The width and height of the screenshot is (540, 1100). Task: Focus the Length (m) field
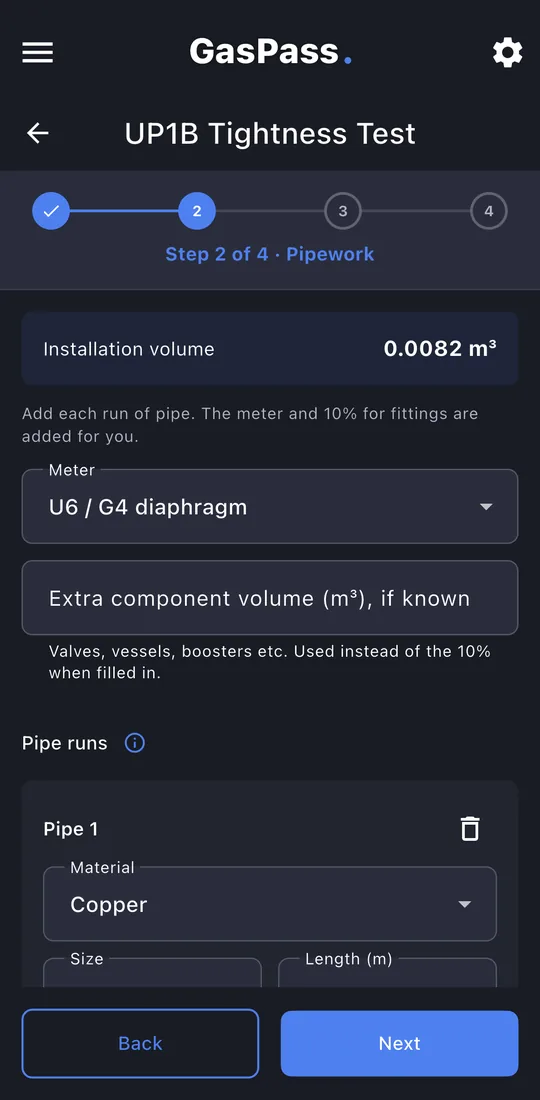point(387,973)
